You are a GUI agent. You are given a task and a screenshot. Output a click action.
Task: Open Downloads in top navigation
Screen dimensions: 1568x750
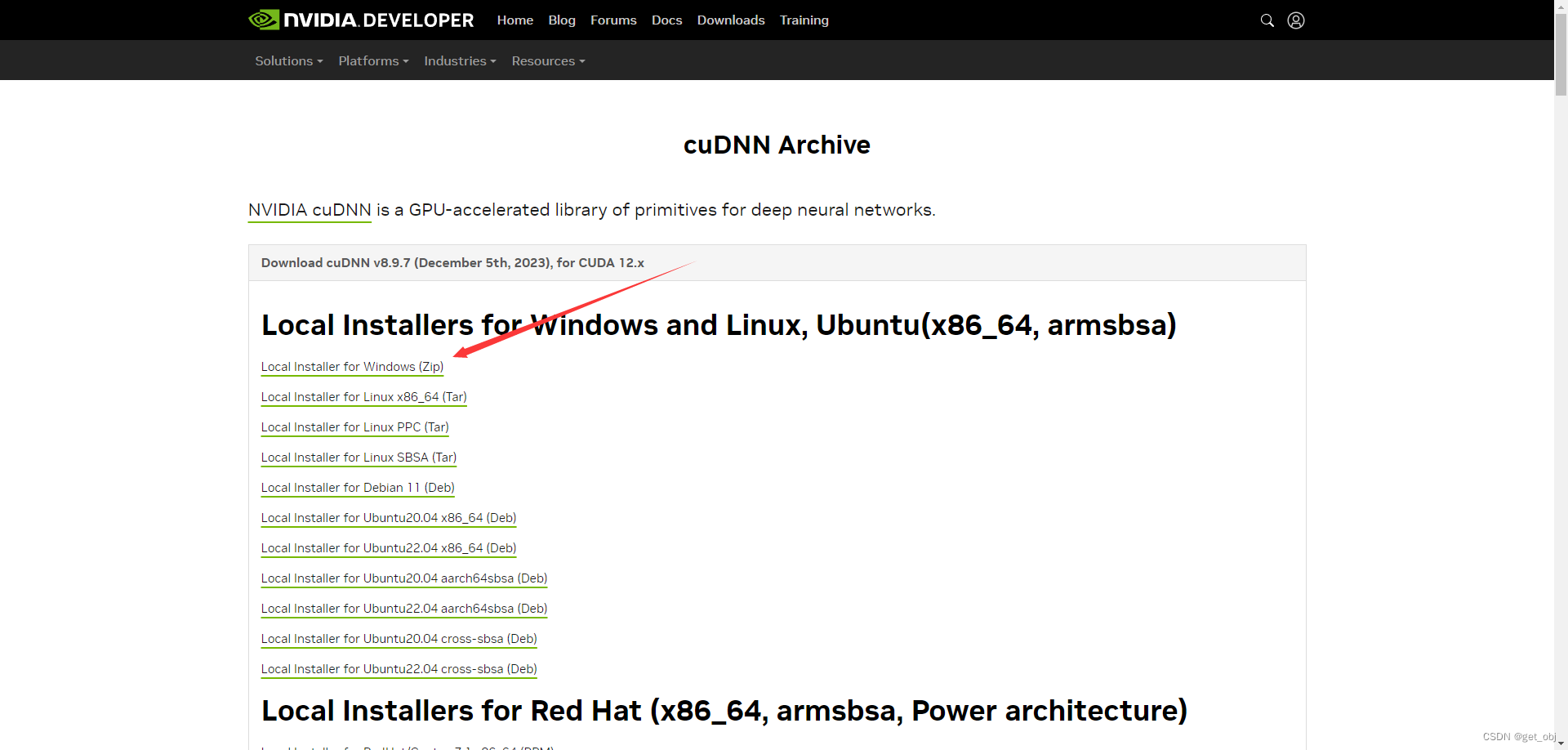click(731, 20)
